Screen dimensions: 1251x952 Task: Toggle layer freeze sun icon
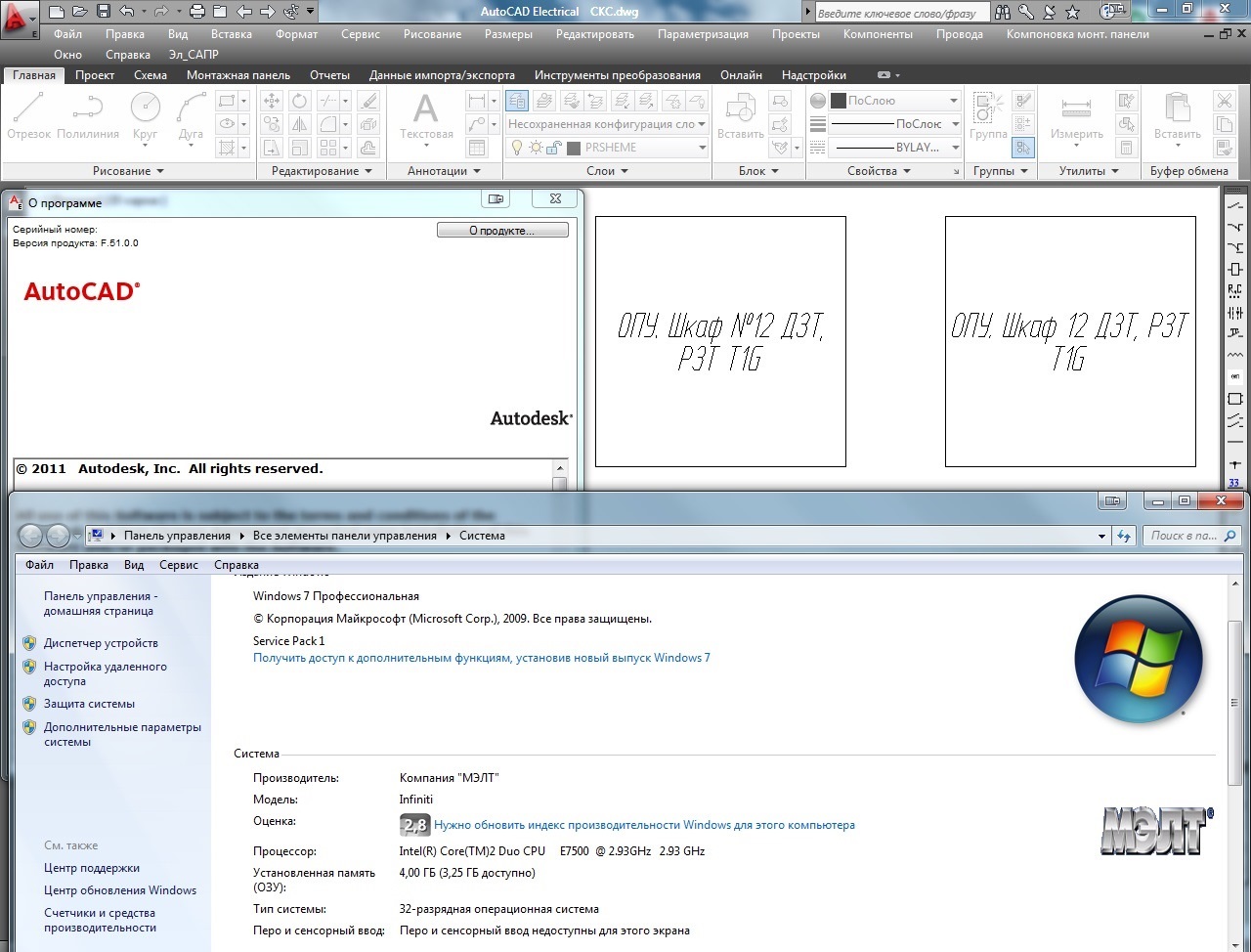click(535, 148)
